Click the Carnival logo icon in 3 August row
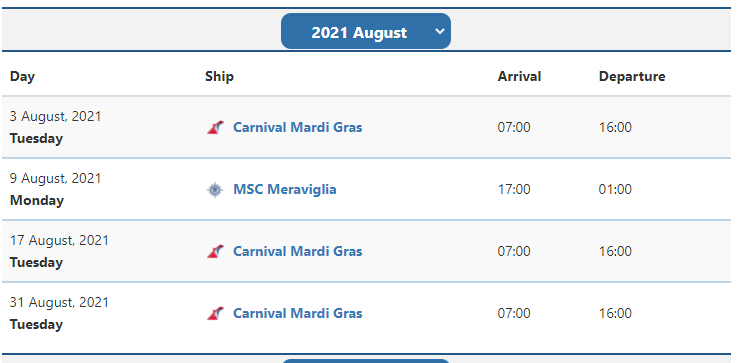This screenshot has width=741, height=363. (215, 127)
